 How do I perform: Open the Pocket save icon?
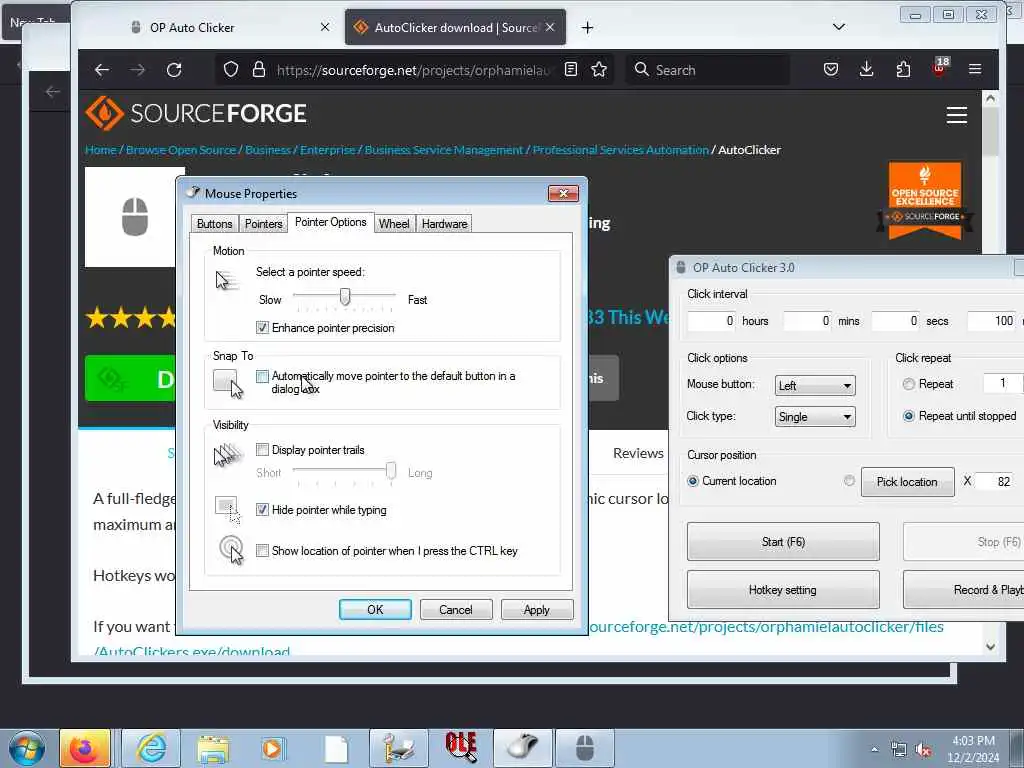click(x=831, y=69)
